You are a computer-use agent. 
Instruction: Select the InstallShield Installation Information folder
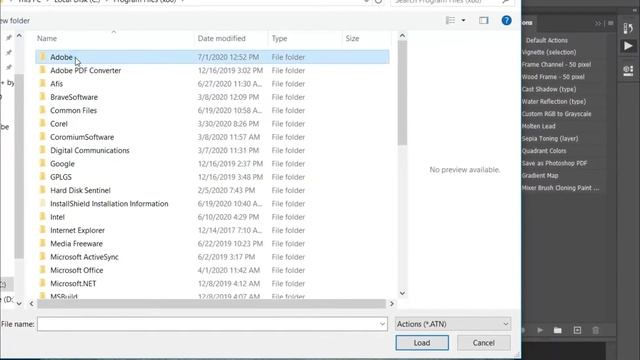(109, 204)
